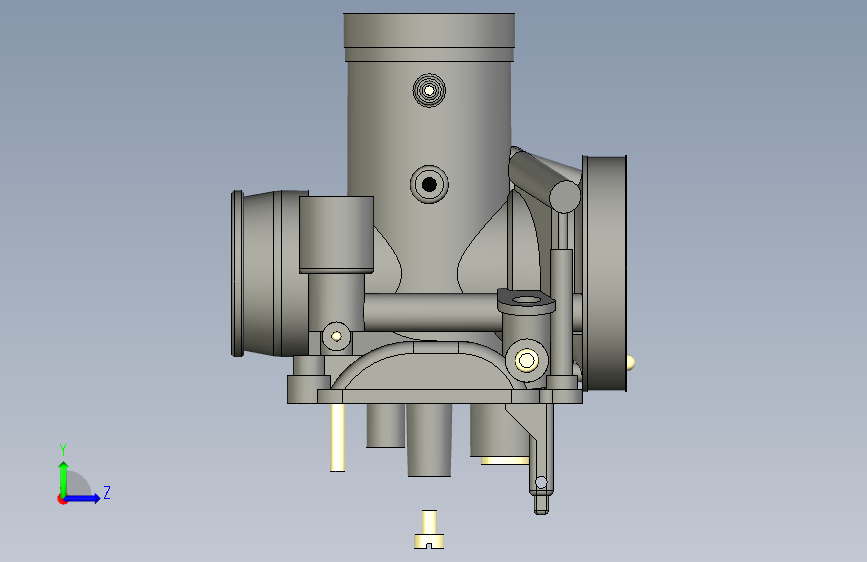Select the long brass pin under the left flange
Viewport: 867px width, 562px height.
click(x=337, y=438)
